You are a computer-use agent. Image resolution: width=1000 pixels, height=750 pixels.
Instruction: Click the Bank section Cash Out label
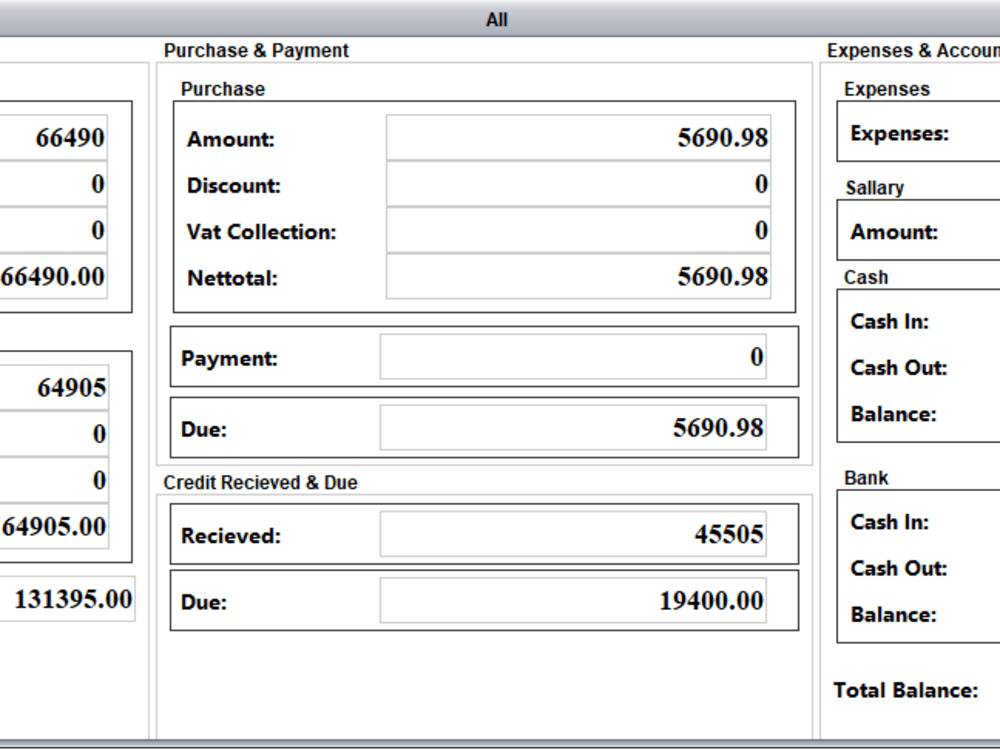pos(899,568)
